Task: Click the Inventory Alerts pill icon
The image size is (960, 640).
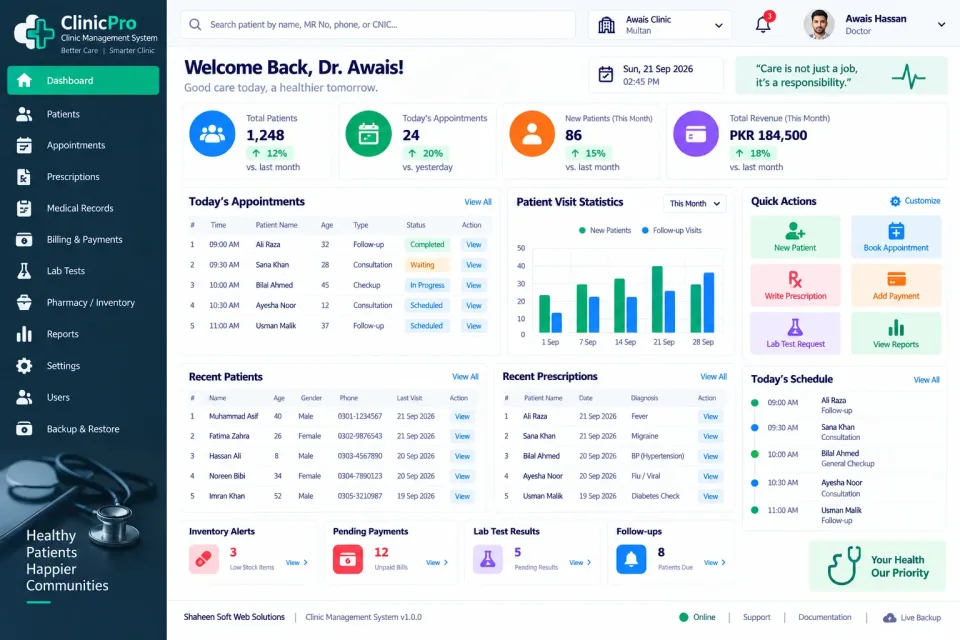Action: (x=204, y=559)
